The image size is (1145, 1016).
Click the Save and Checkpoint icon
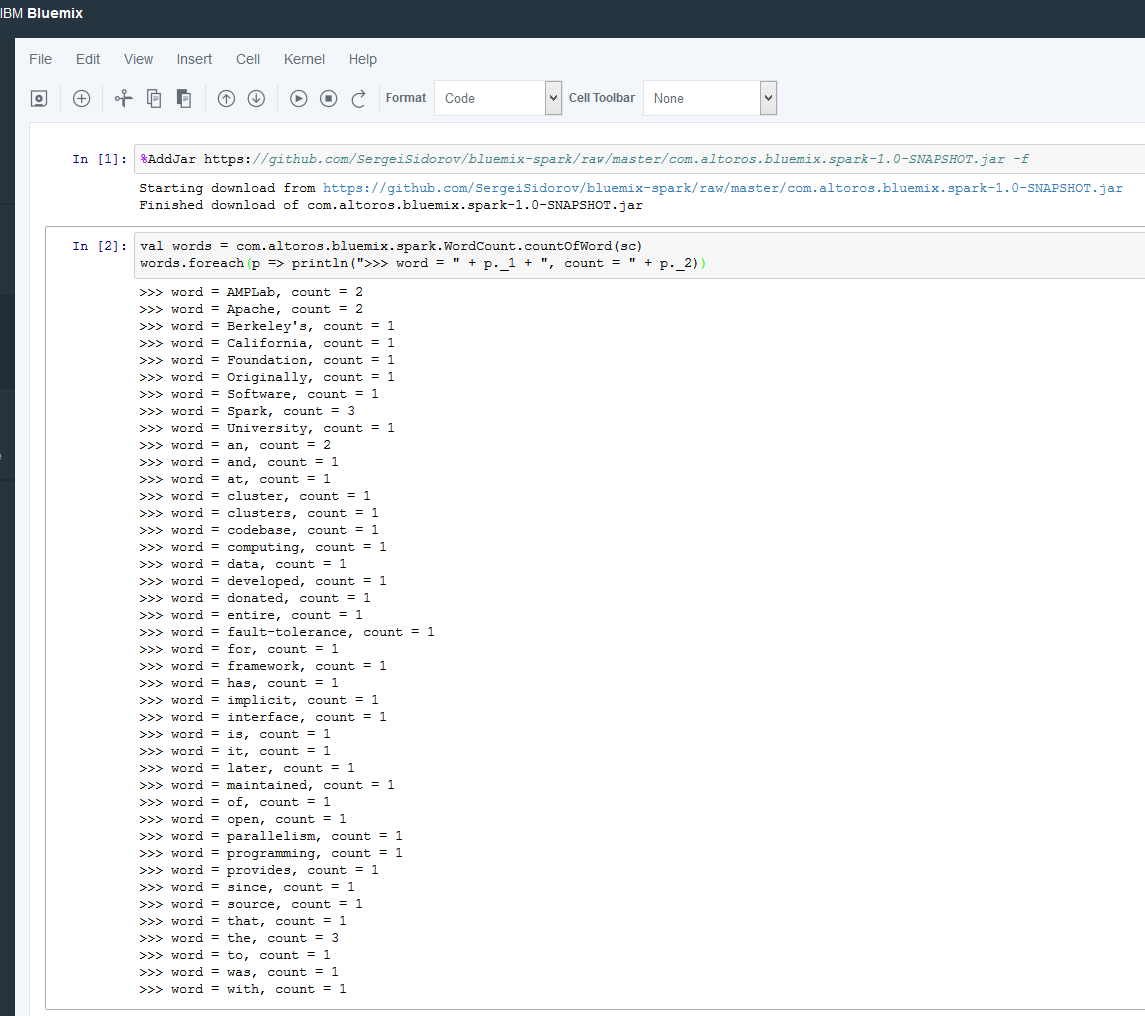click(39, 99)
